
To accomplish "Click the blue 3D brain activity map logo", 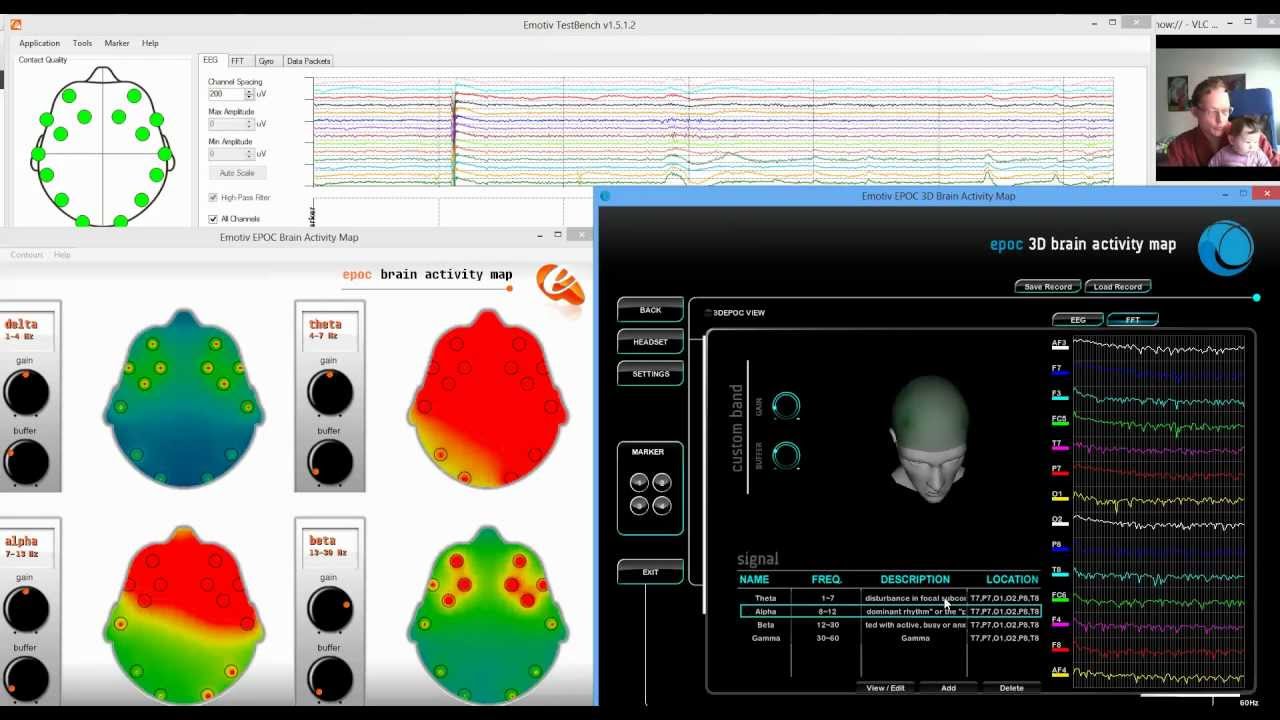I will 1226,247.
